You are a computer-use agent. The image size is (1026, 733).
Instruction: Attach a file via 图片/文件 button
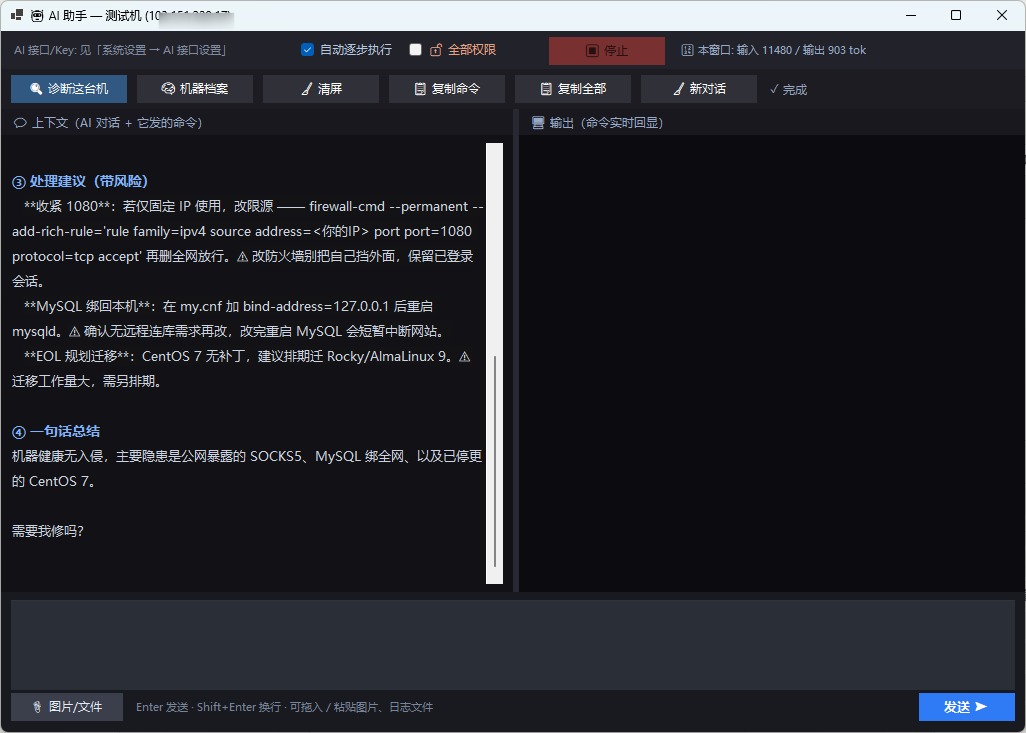tap(67, 707)
